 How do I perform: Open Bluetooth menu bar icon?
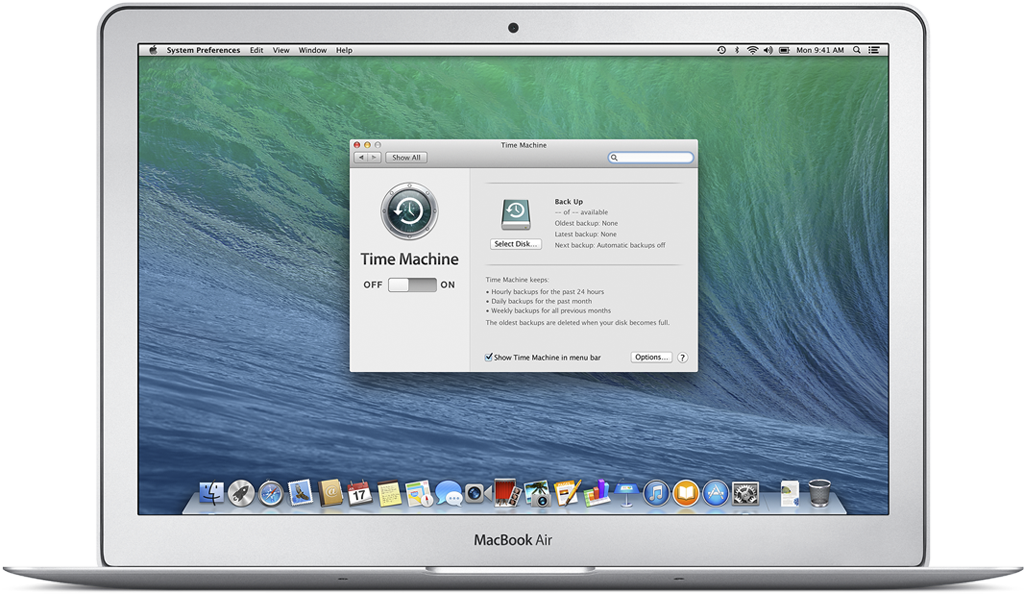point(737,50)
